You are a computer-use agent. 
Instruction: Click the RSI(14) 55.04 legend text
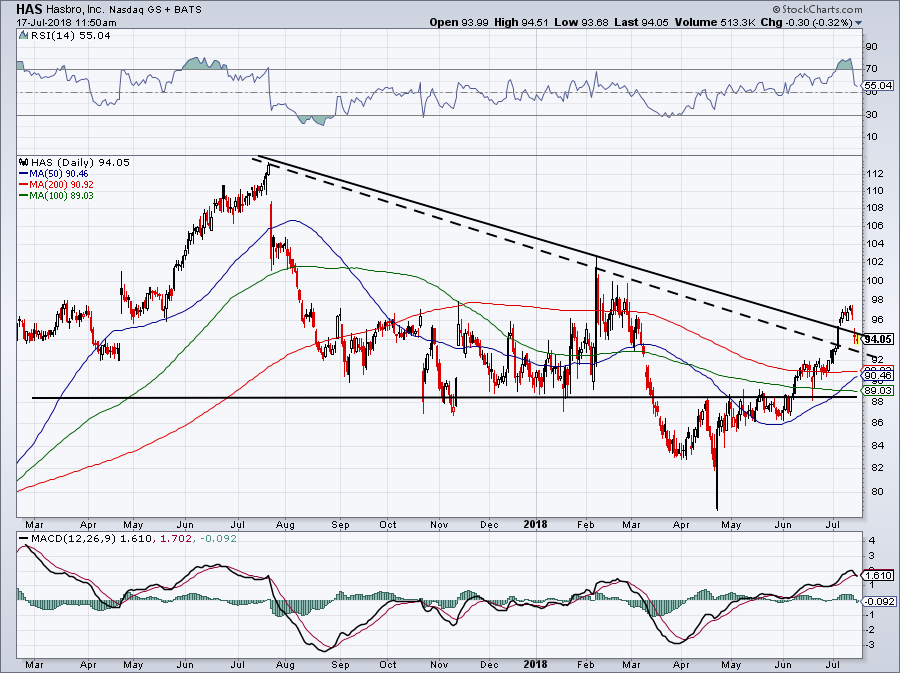pyautogui.click(x=71, y=36)
